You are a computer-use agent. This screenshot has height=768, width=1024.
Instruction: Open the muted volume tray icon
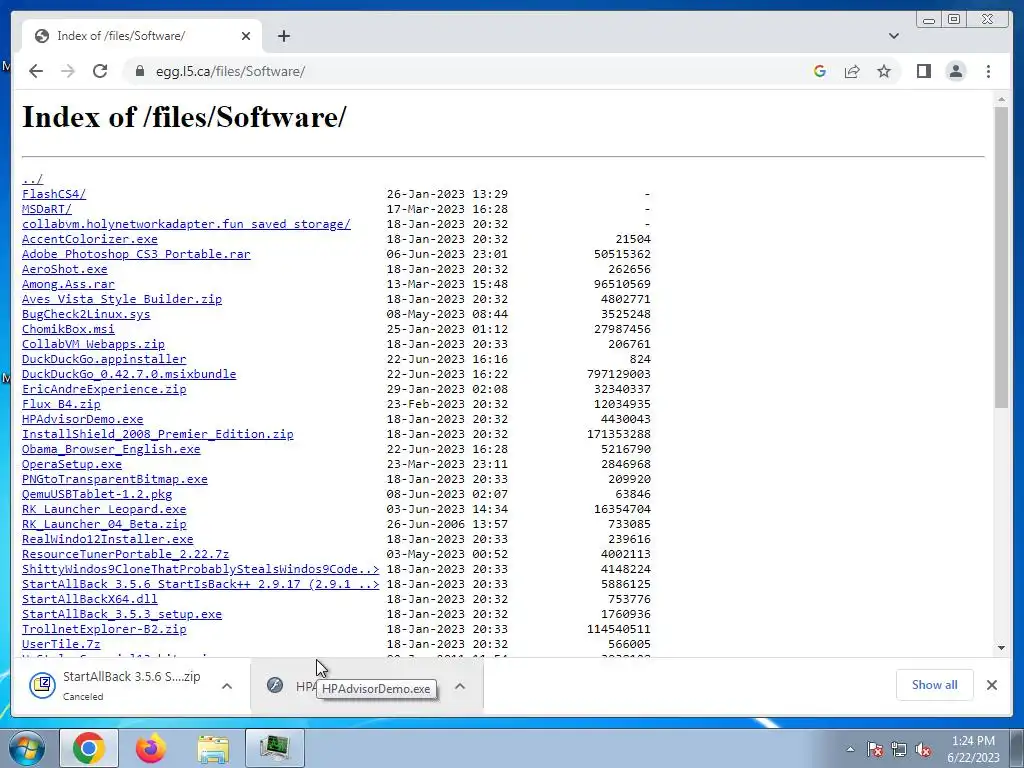[923, 749]
